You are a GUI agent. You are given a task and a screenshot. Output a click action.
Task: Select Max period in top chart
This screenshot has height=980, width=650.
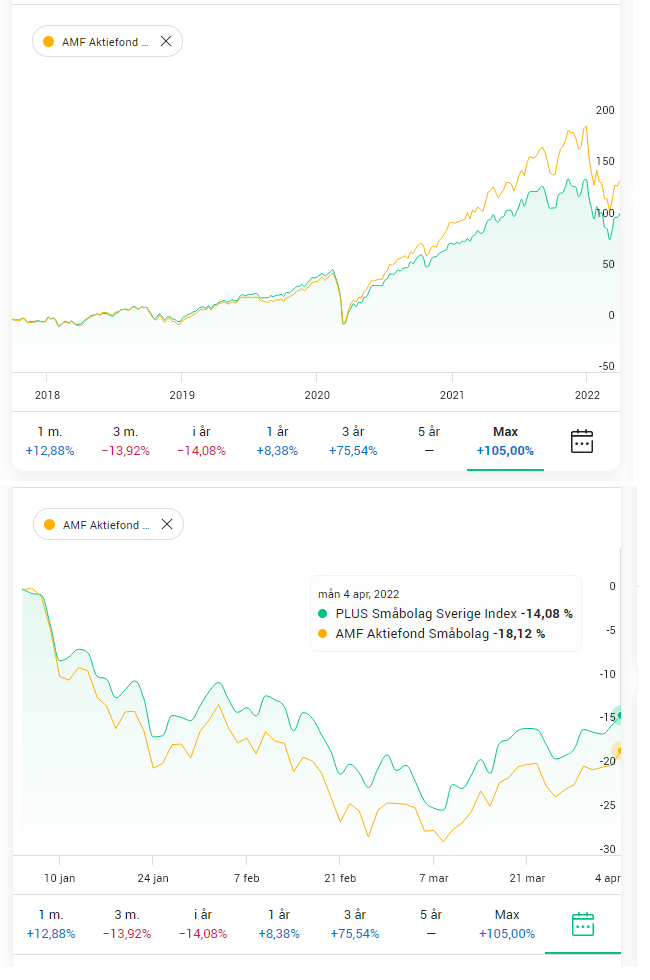[x=505, y=441]
